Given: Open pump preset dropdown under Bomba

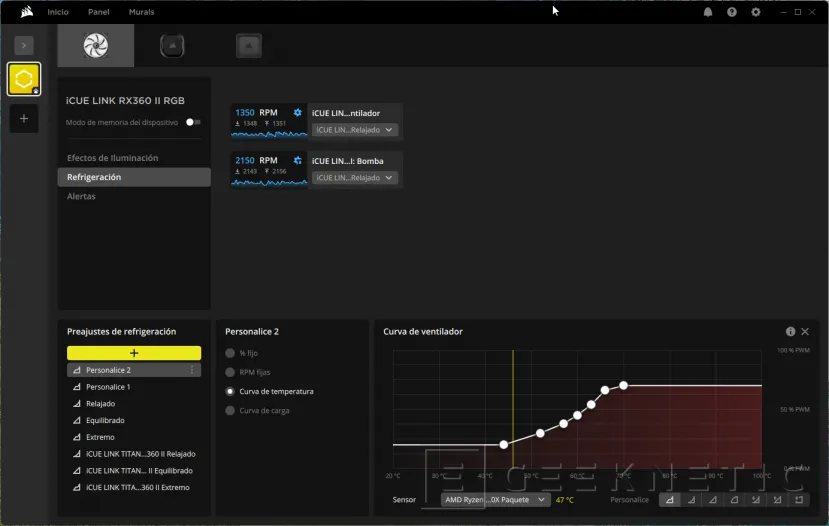Looking at the screenshot, I should coord(354,178).
